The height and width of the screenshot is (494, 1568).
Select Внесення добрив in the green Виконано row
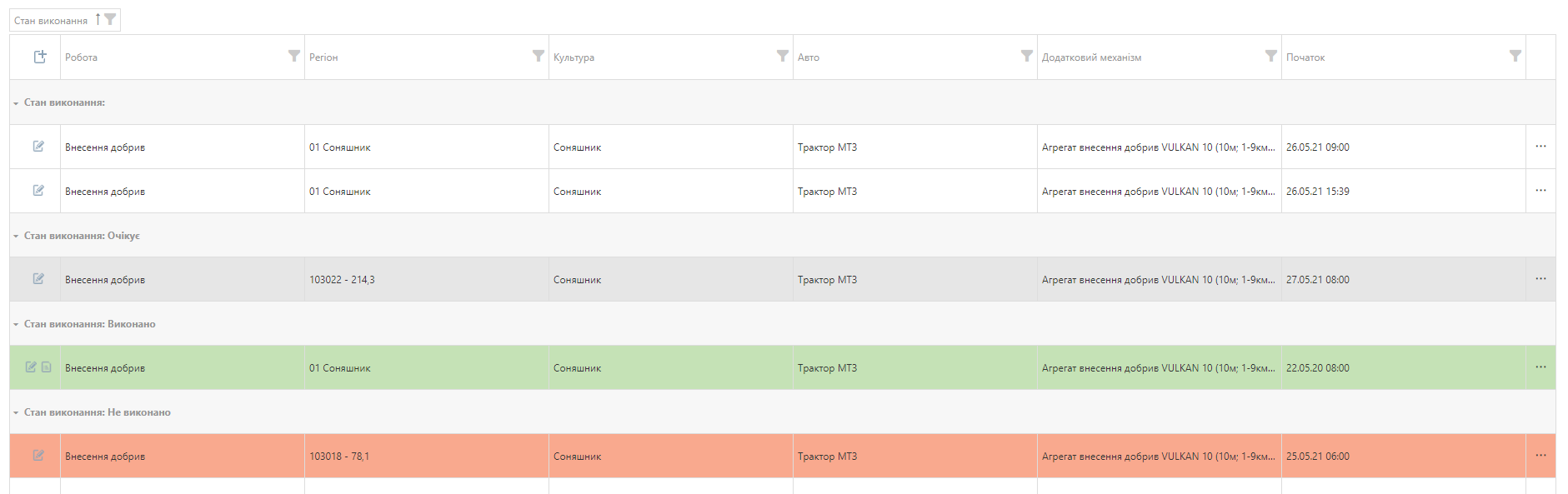(x=105, y=368)
